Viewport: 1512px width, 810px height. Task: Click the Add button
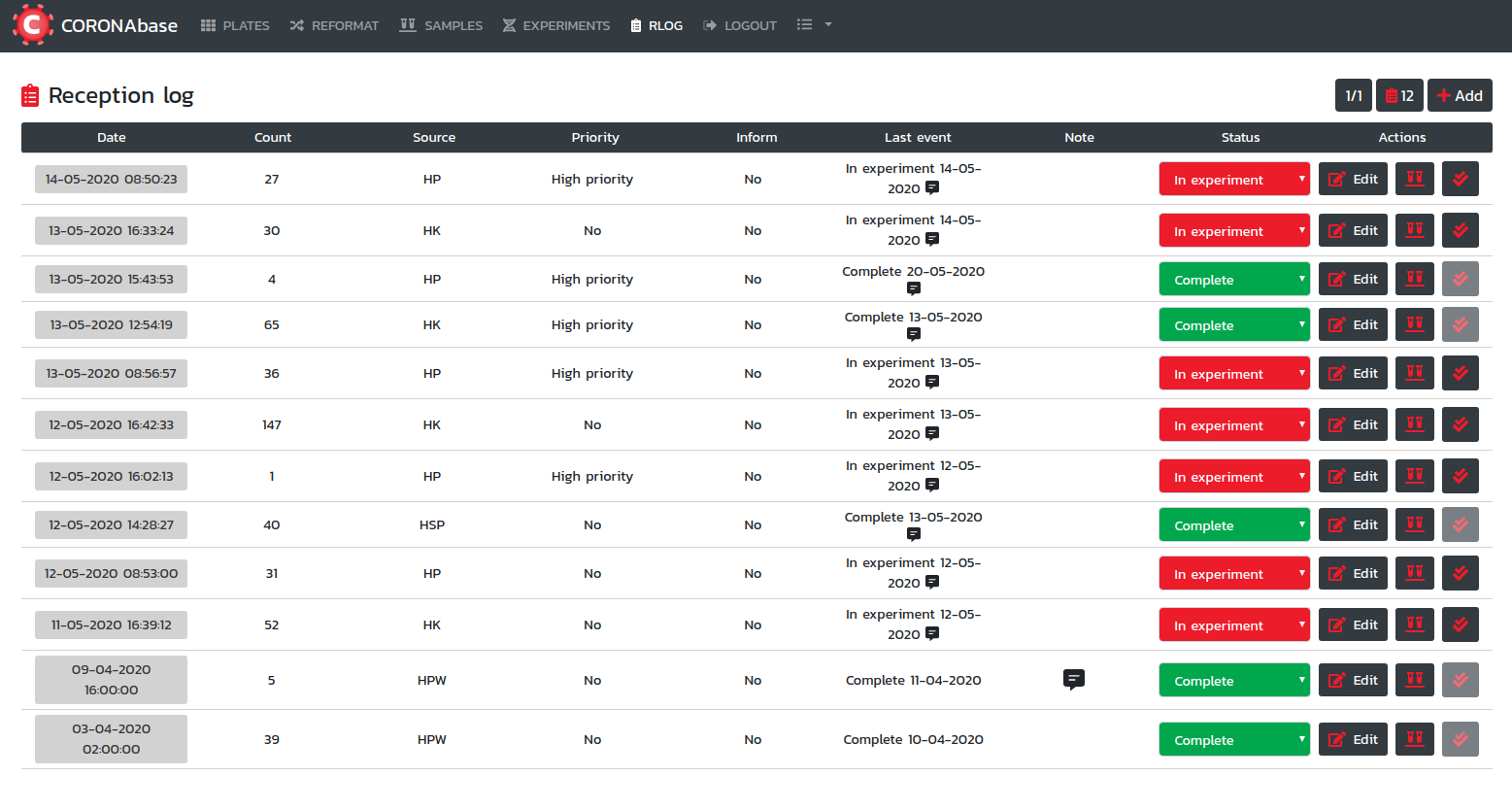tap(1459, 95)
